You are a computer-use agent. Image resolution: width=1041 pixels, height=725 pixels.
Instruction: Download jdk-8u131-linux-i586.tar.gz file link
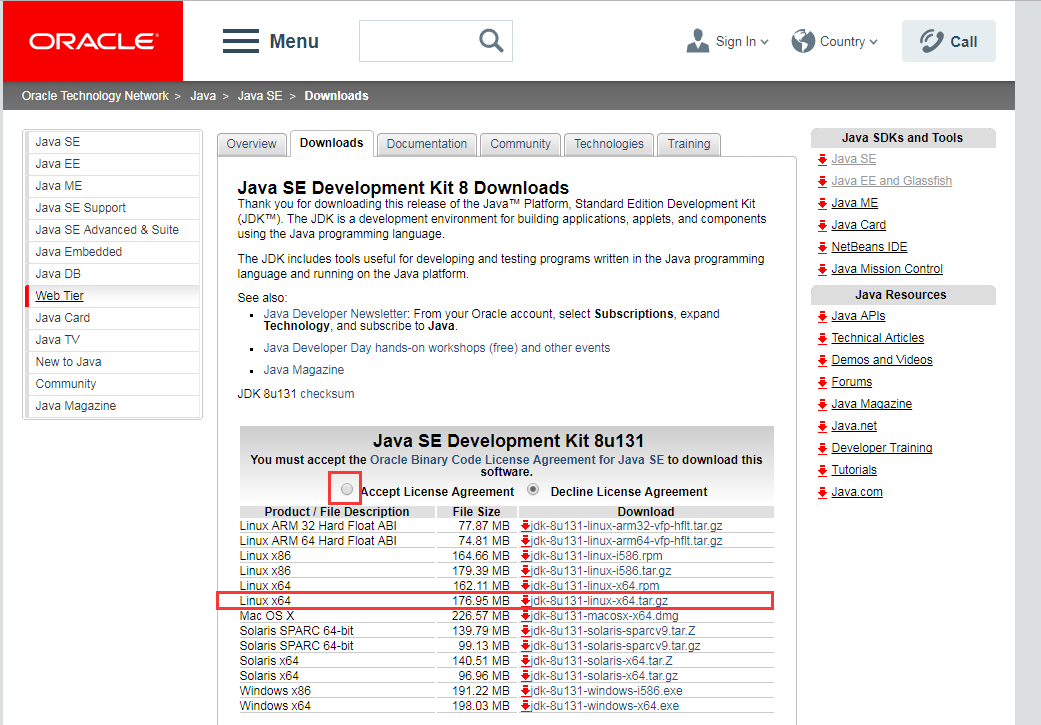[601, 571]
